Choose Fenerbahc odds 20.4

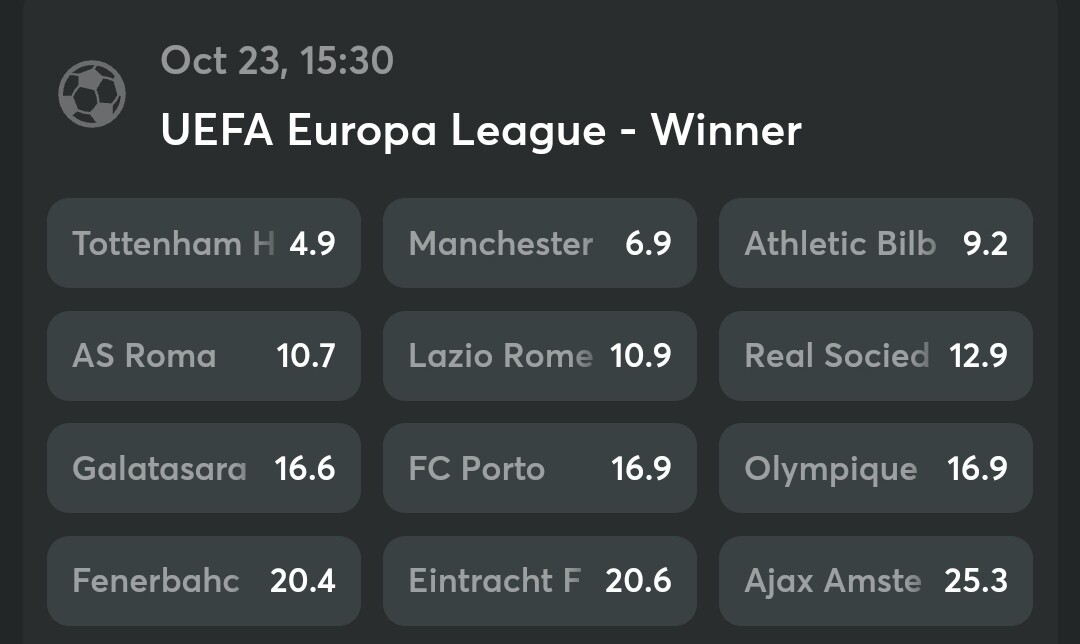click(x=204, y=581)
